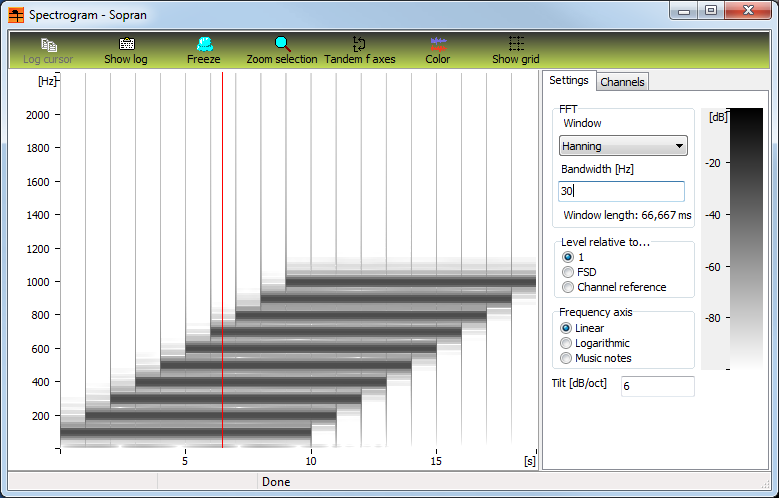Open the Hanning window dropdown
The height and width of the screenshot is (498, 779).
[x=623, y=146]
